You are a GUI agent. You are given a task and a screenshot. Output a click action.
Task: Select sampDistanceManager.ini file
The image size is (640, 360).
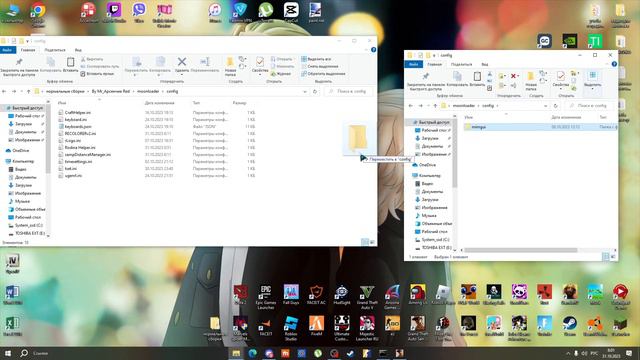pos(88,154)
